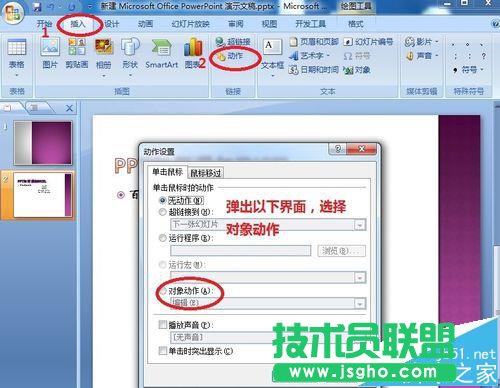Viewport: 500px width, 388px height.
Task: Click the 运行程序 path input field
Action: (x=241, y=251)
